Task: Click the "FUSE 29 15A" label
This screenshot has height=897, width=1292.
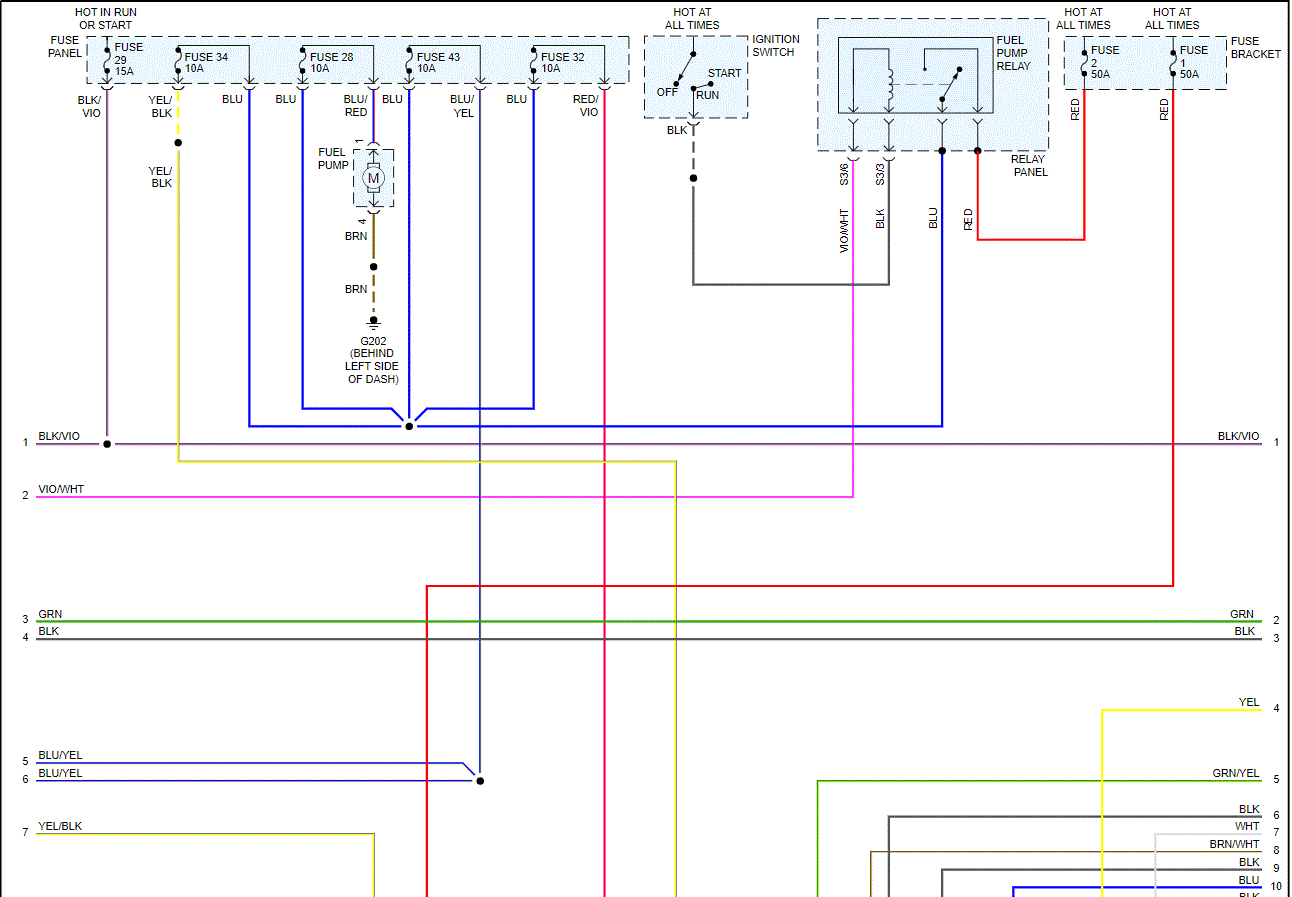Action: (x=129, y=59)
